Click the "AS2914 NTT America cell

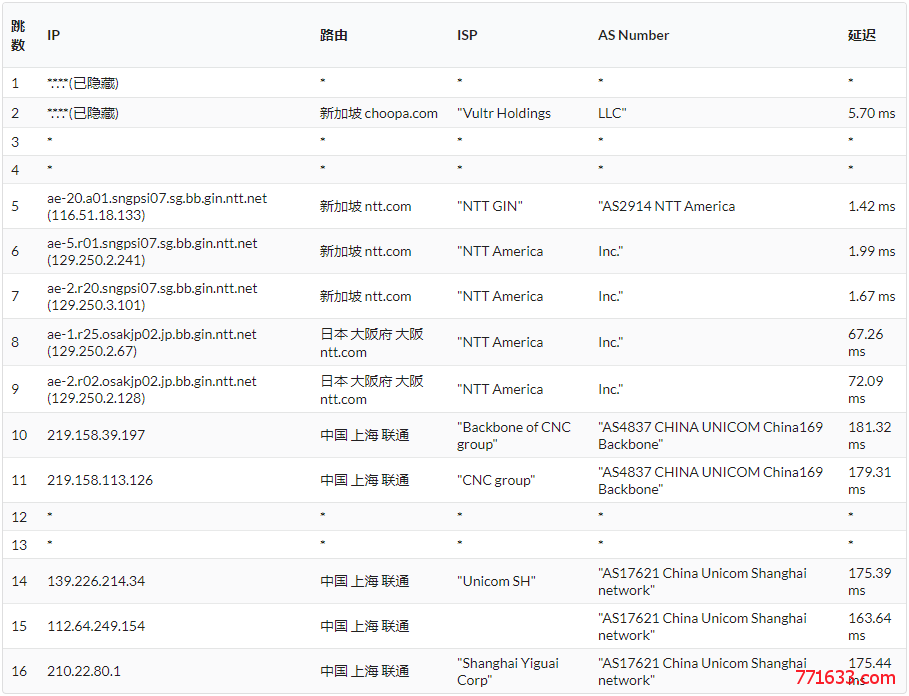(x=667, y=206)
